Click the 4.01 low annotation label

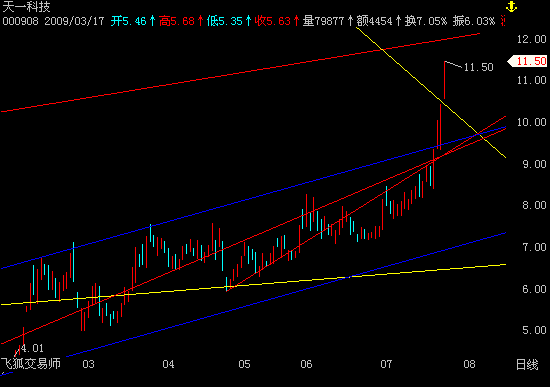click(32, 348)
